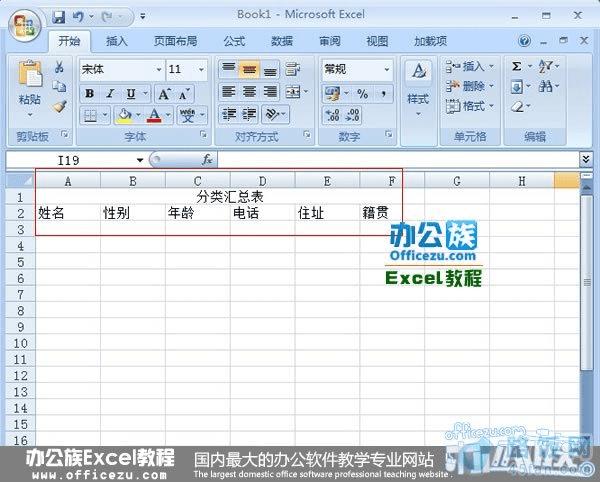
Task: Expand the formula bar chevron
Action: pyautogui.click(x=586, y=159)
